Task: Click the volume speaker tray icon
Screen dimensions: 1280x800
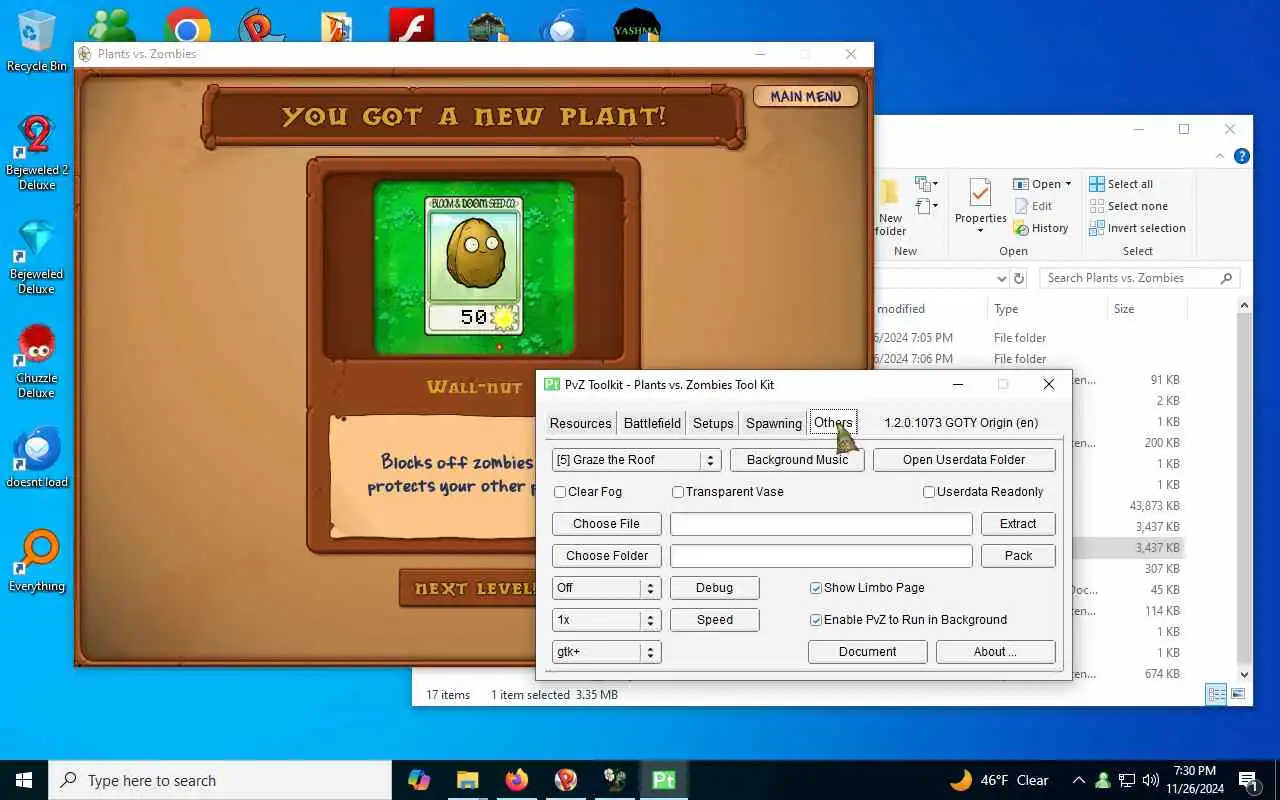Action: tap(1150, 780)
